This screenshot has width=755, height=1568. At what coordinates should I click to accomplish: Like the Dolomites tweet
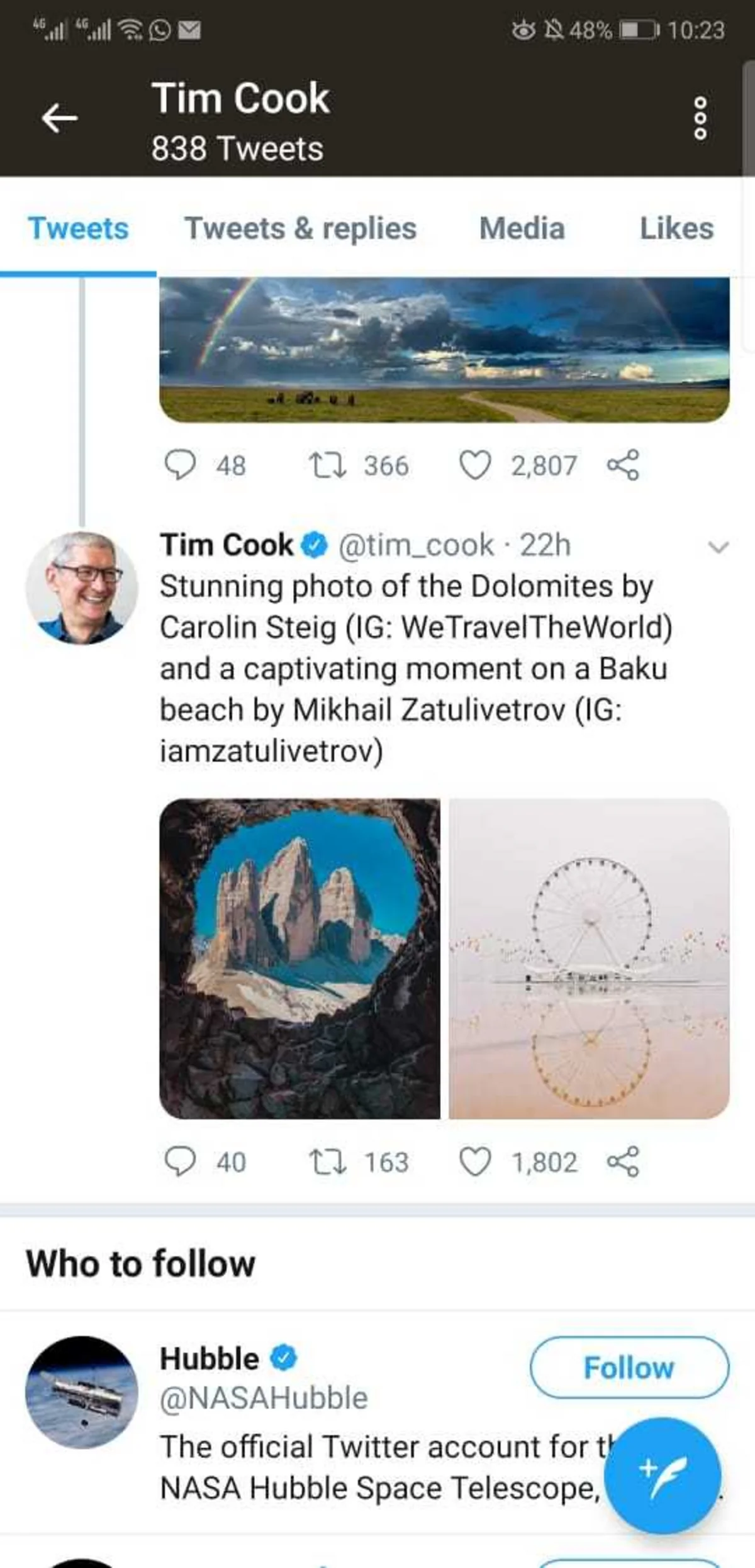[474, 1161]
